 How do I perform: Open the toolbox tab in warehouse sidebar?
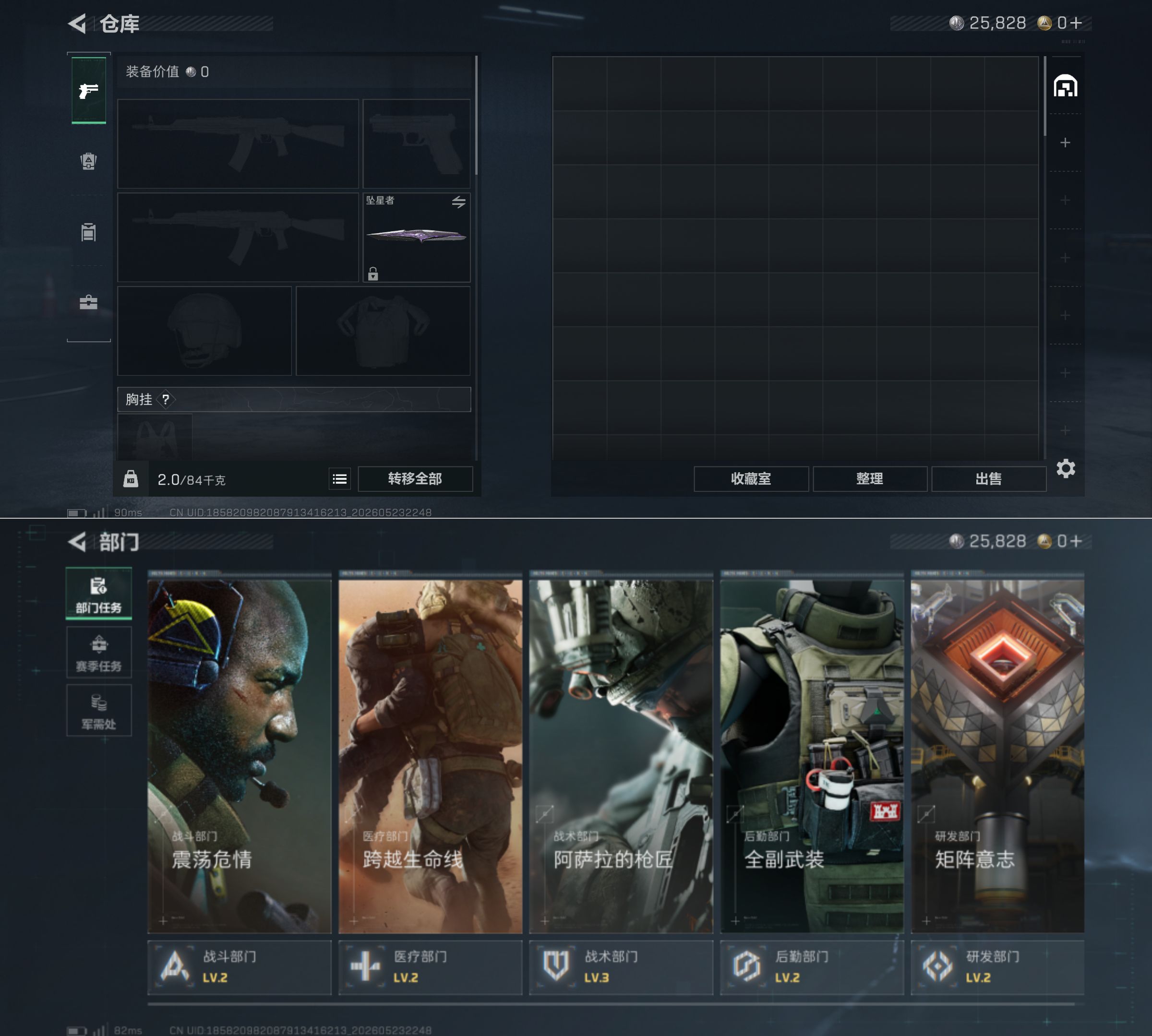click(x=88, y=302)
